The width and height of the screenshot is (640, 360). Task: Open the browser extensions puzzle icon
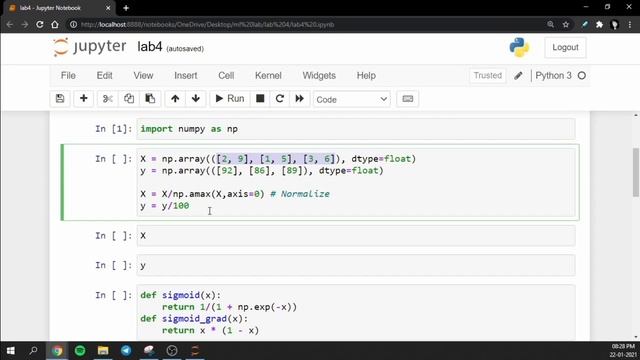click(x=599, y=24)
